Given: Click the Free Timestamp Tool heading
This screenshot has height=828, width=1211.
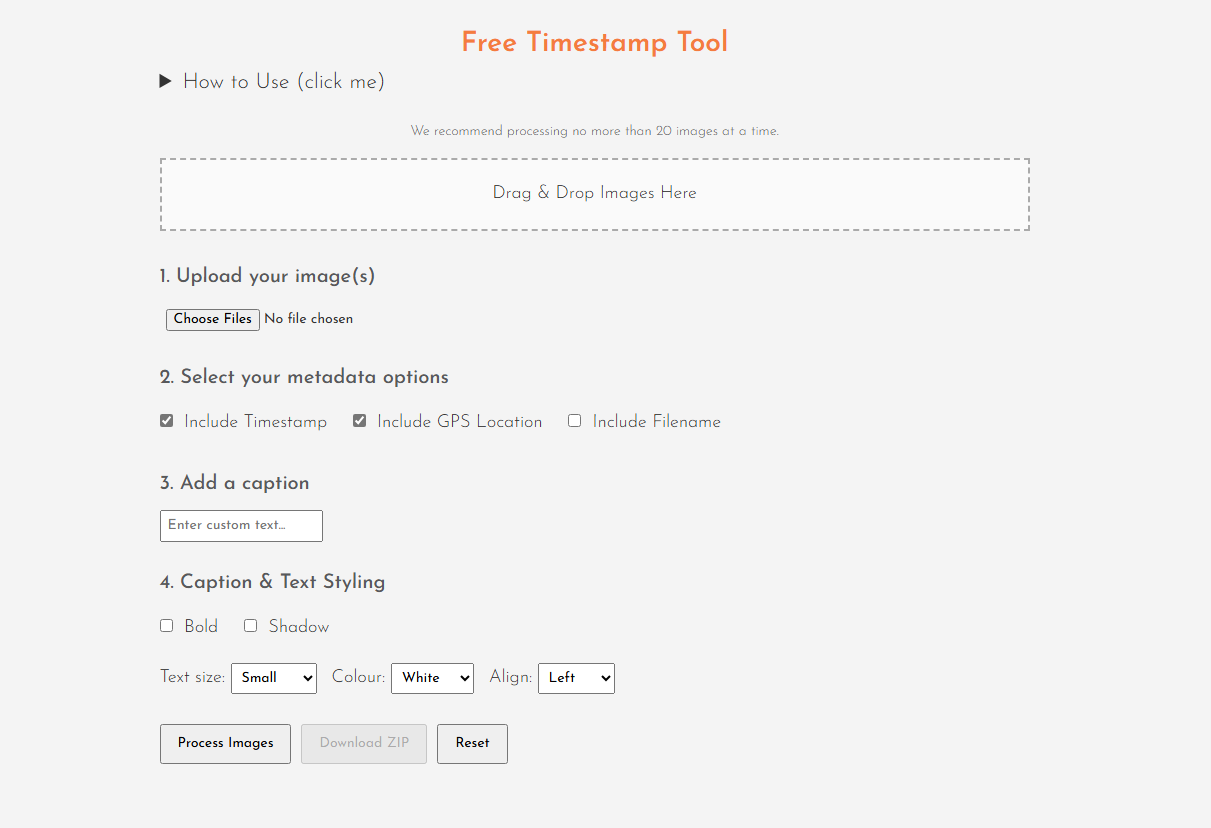Looking at the screenshot, I should pos(594,42).
